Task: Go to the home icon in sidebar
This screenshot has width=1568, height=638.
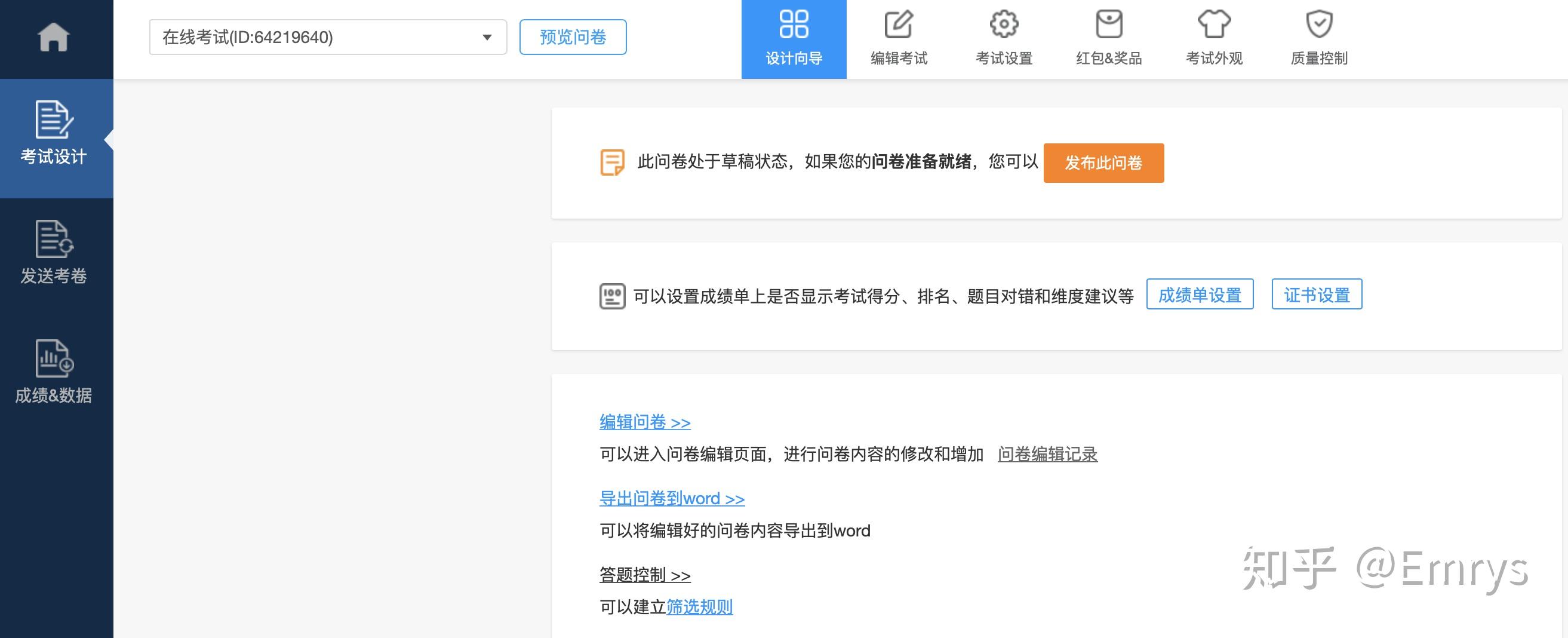Action: (x=54, y=37)
